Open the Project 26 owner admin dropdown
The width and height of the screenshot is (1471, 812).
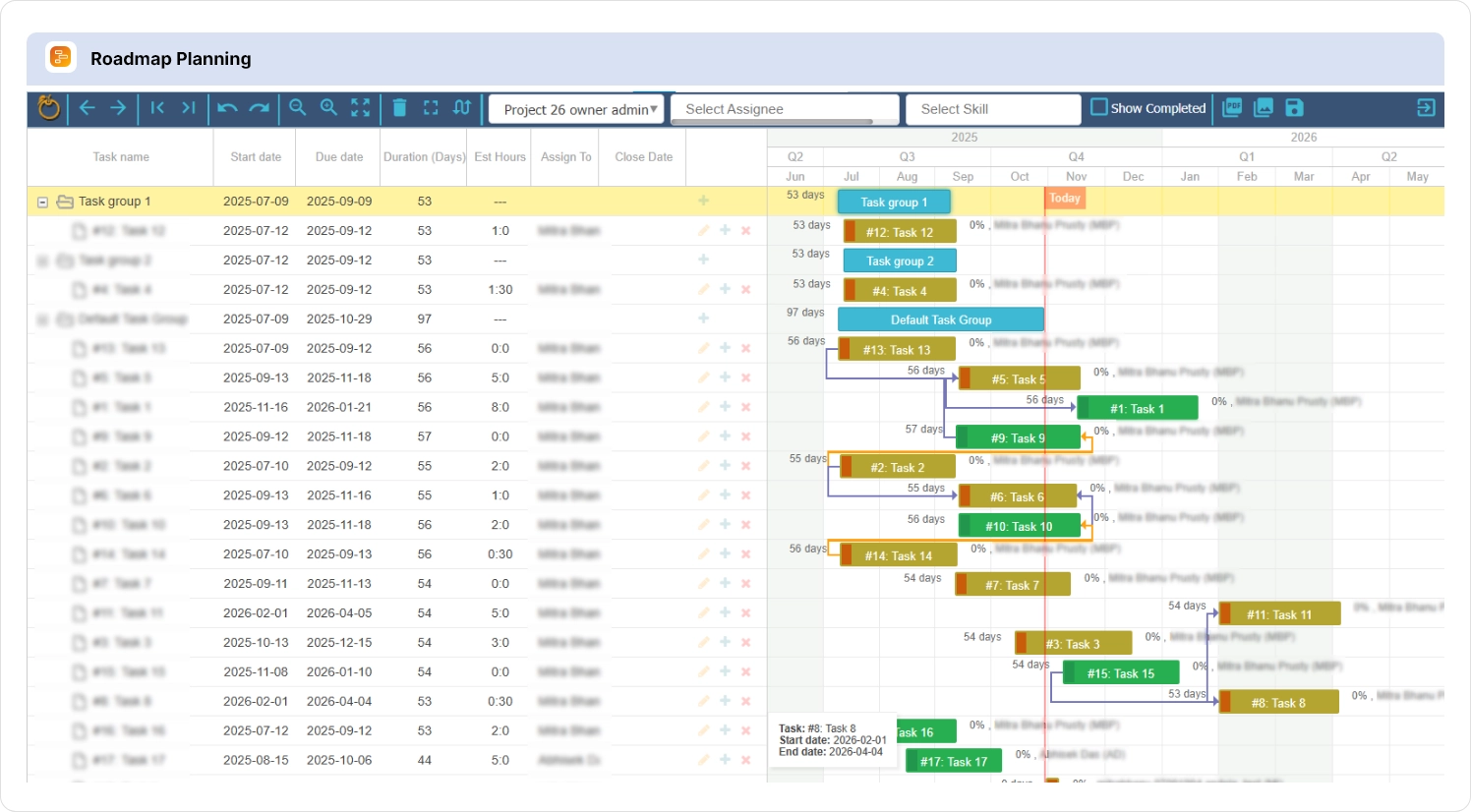[x=576, y=109]
